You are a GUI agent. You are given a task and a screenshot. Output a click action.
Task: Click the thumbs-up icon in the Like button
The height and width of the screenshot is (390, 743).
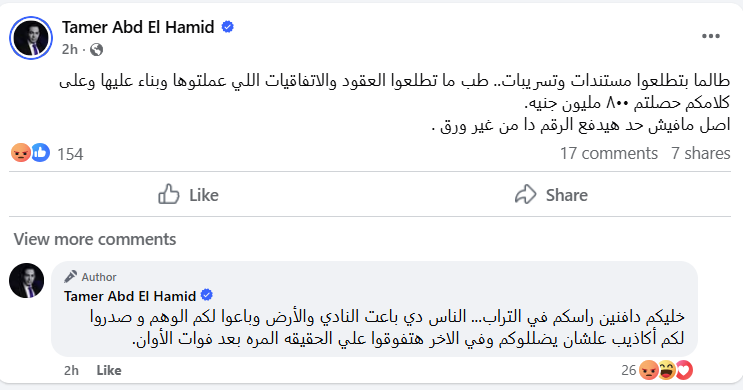169,194
